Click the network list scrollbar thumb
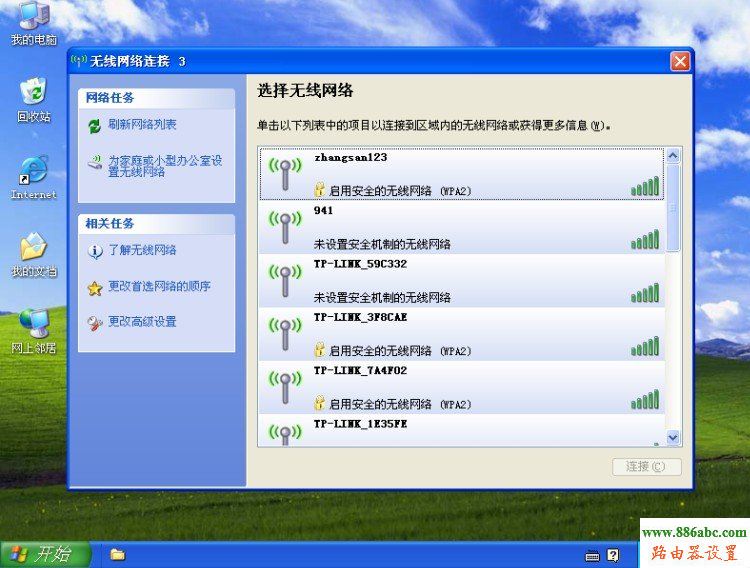Screen dimensions: 750x568 coord(673,207)
